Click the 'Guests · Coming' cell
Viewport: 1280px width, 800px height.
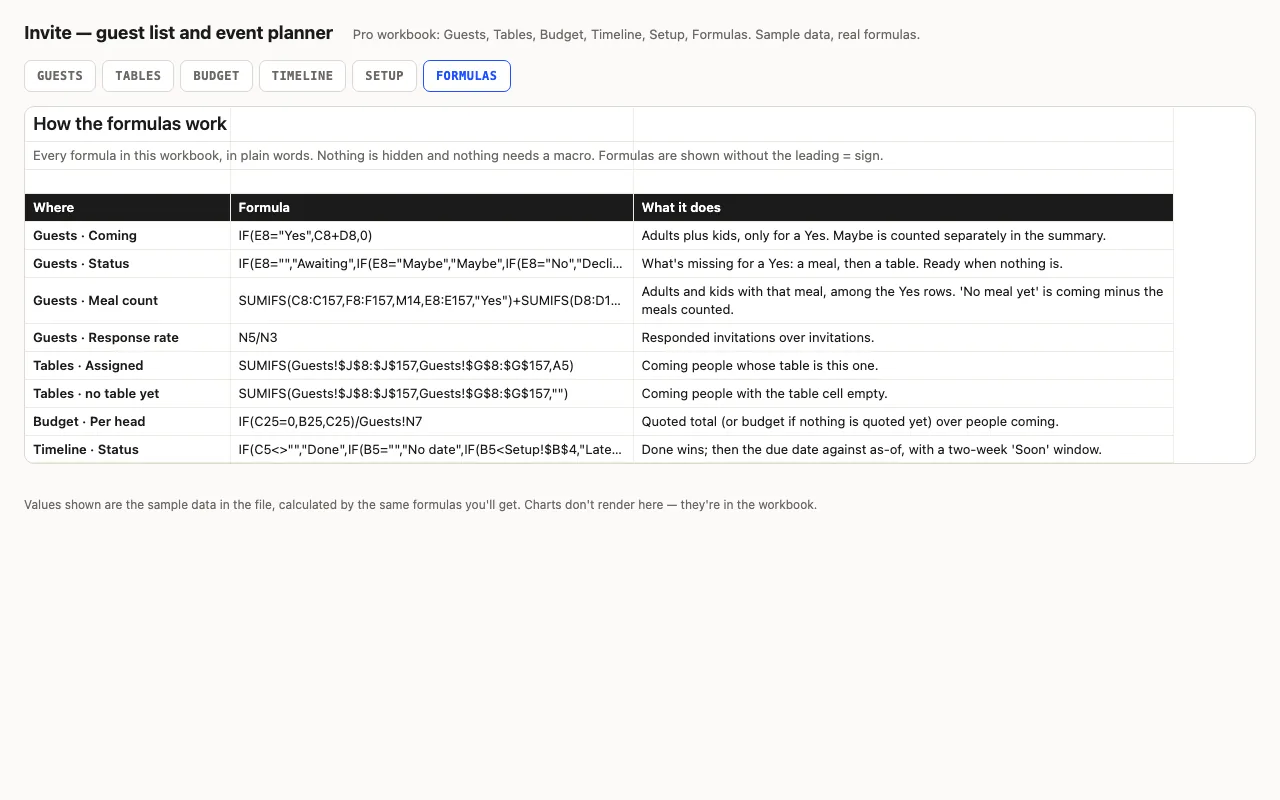point(128,236)
